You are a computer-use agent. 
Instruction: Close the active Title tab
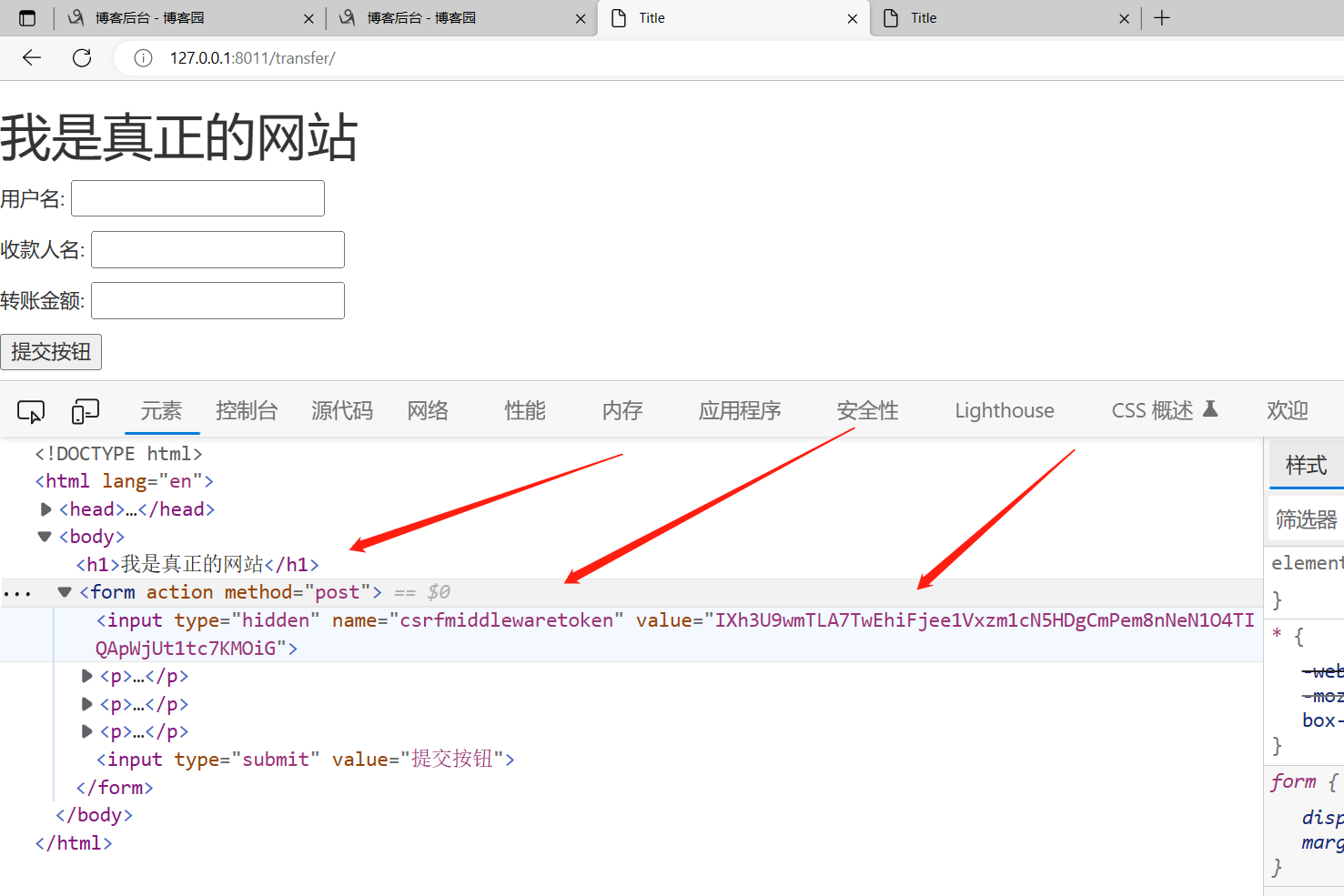pyautogui.click(x=852, y=18)
